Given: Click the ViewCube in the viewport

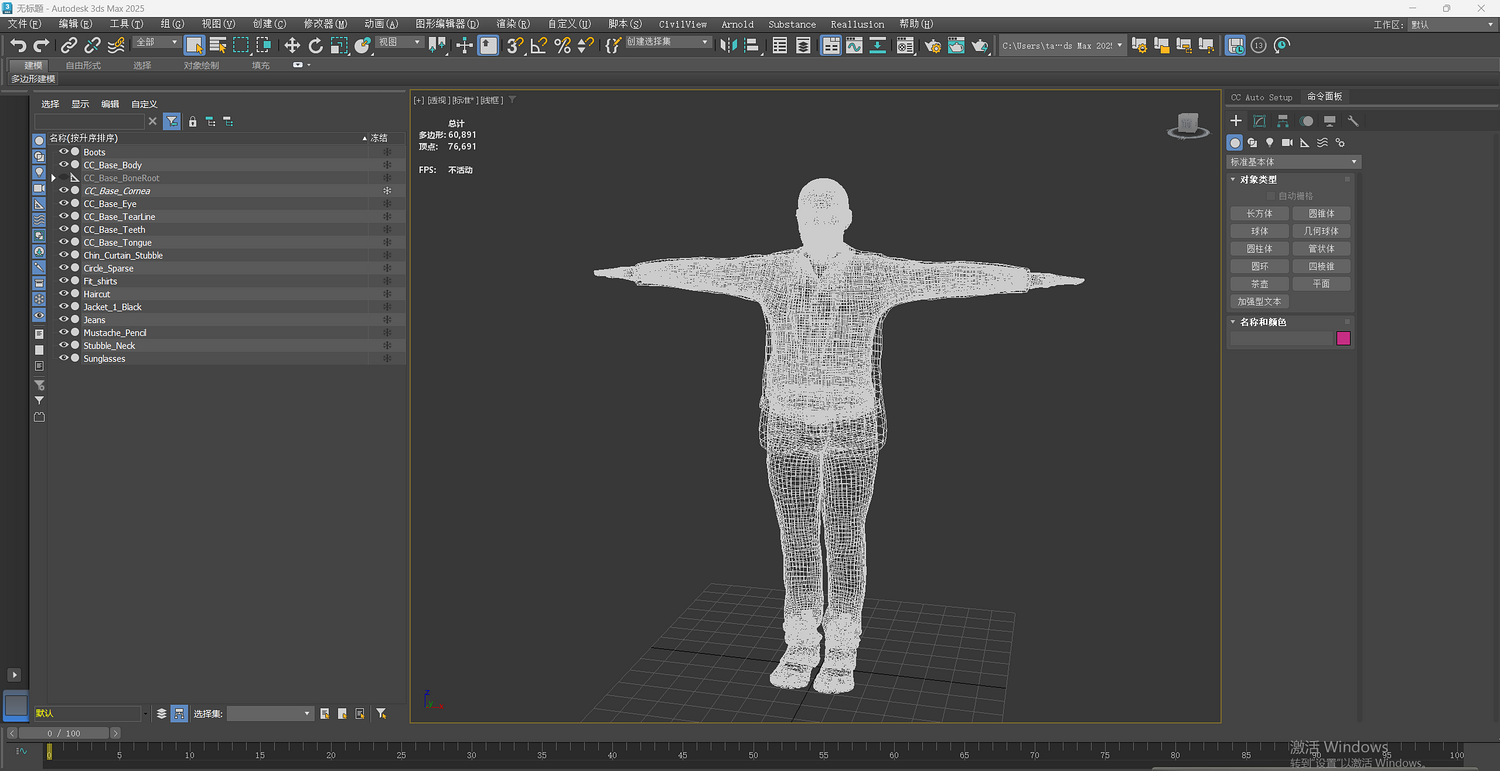Looking at the screenshot, I should click(1187, 125).
